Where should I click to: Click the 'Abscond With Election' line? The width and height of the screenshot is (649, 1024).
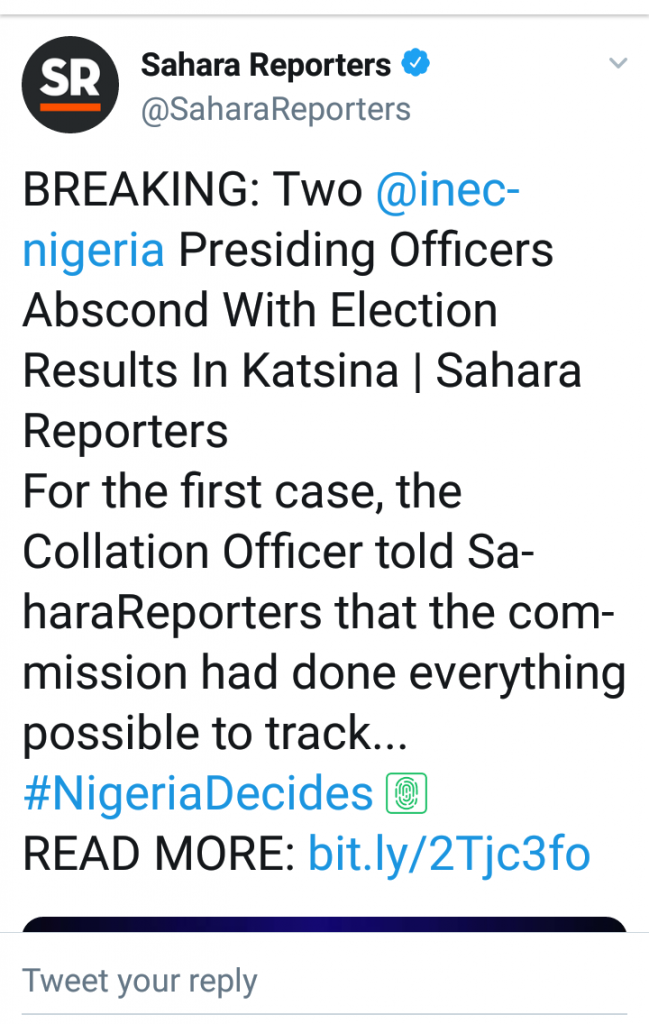point(260,311)
